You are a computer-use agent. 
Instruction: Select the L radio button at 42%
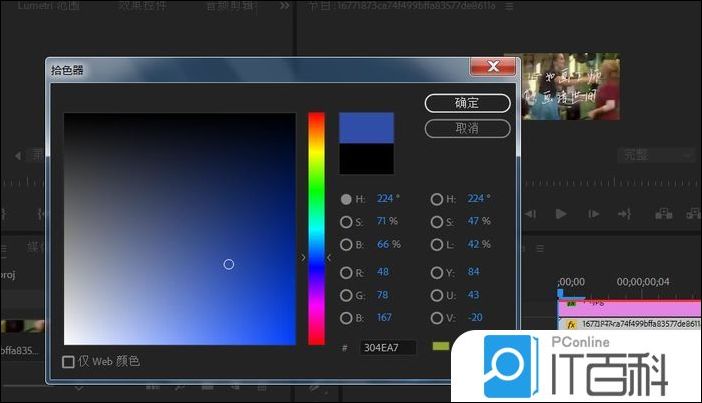[x=437, y=245]
